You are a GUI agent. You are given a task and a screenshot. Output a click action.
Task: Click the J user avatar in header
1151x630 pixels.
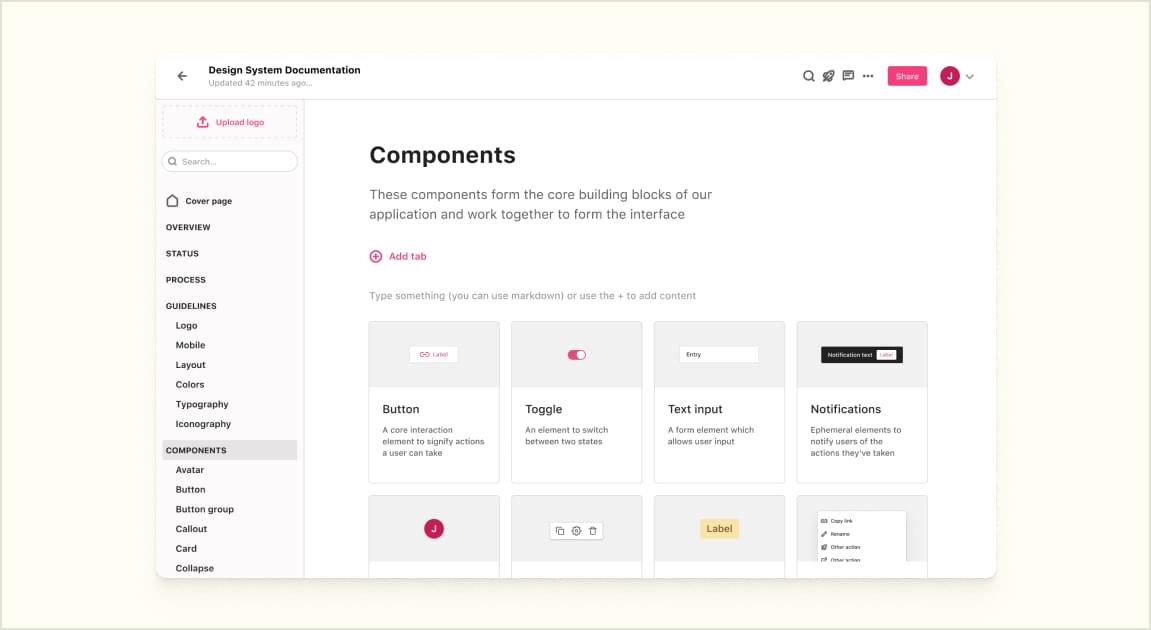[949, 76]
